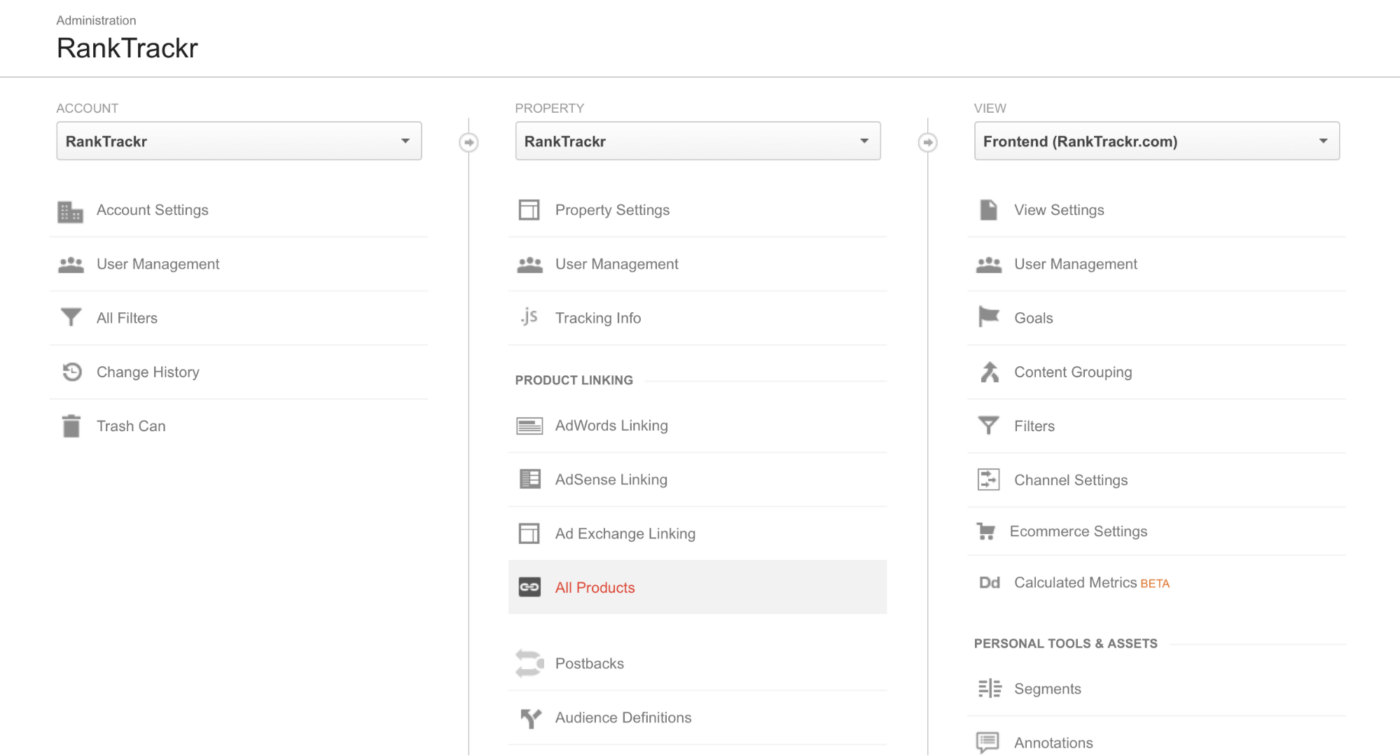The width and height of the screenshot is (1400, 756).
Task: Click the All Products chain-link icon
Action: [529, 587]
